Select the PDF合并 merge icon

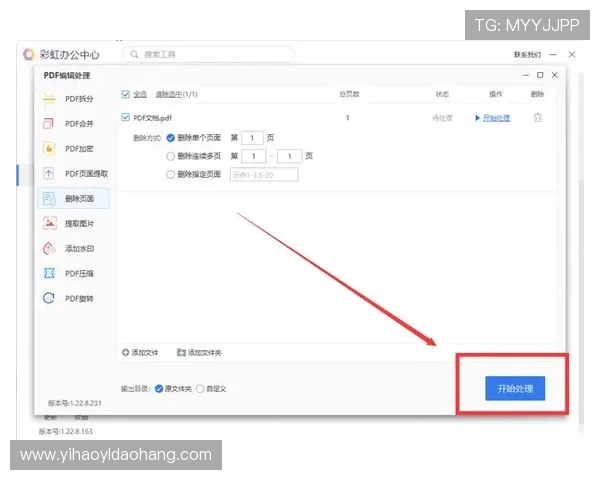pos(49,124)
